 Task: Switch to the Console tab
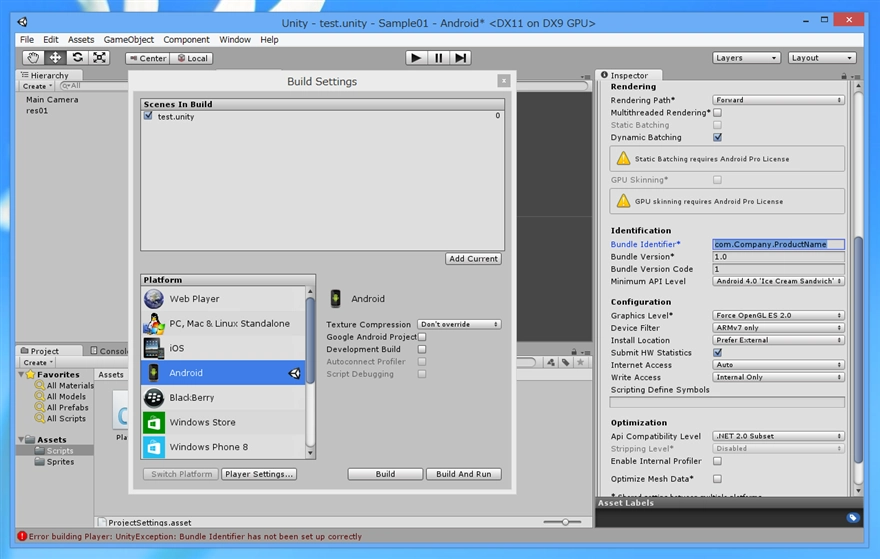(x=109, y=351)
